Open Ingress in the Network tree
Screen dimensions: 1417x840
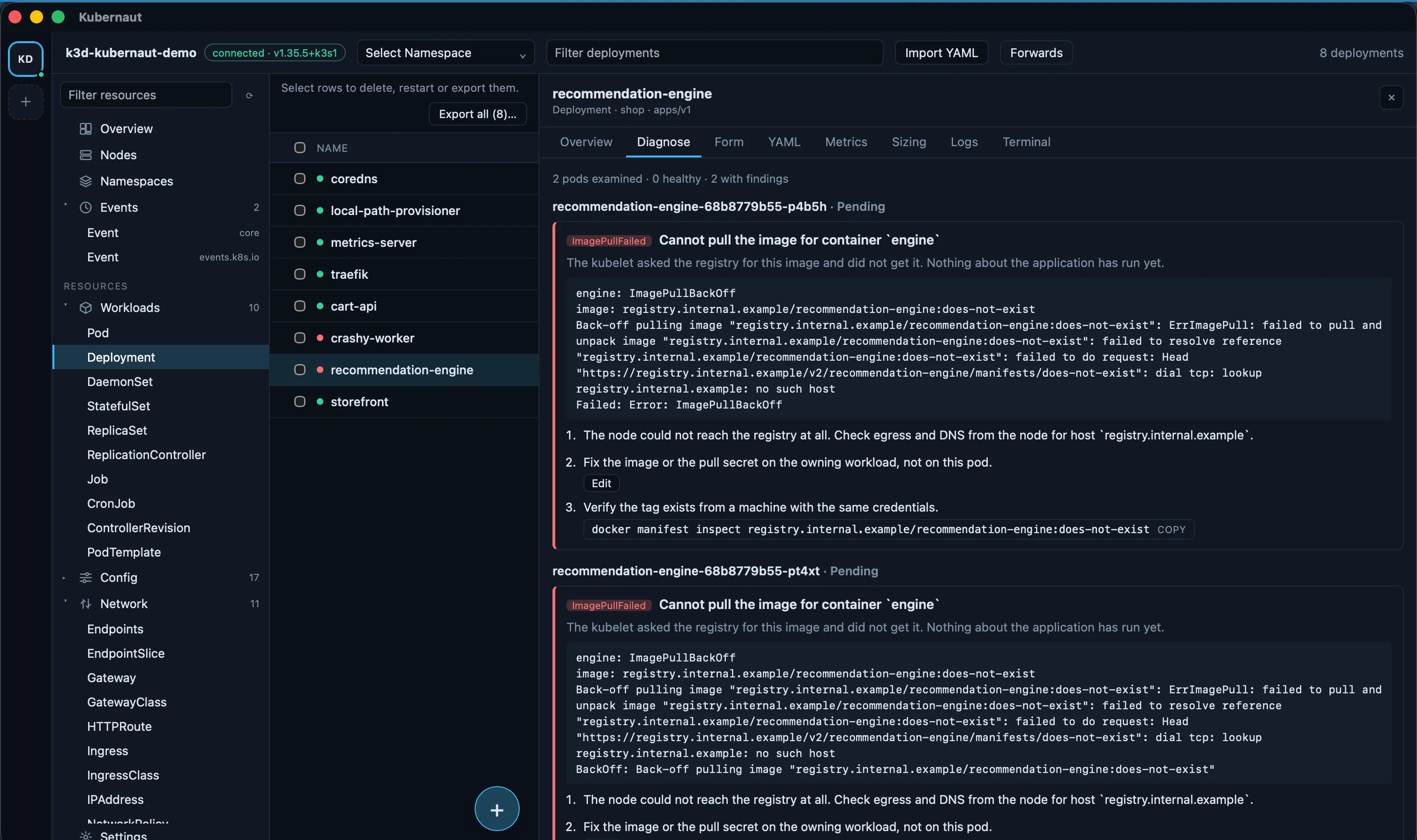[161, 751]
